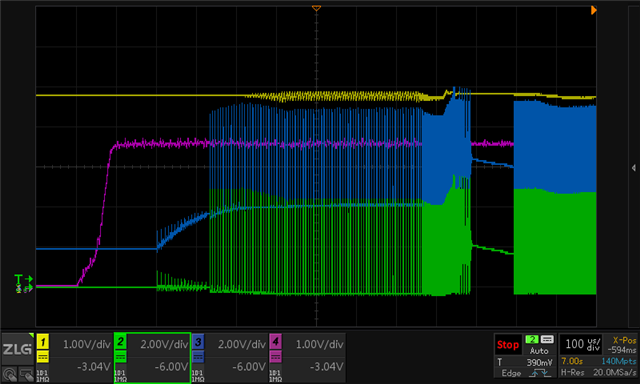This screenshot has width=640, height=384.
Task: Select the 7.00s capture time value
Action: click(x=572, y=361)
